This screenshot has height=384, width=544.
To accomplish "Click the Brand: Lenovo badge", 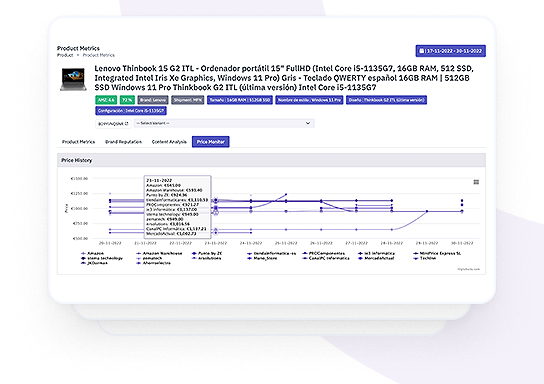I will pyautogui.click(x=153, y=100).
